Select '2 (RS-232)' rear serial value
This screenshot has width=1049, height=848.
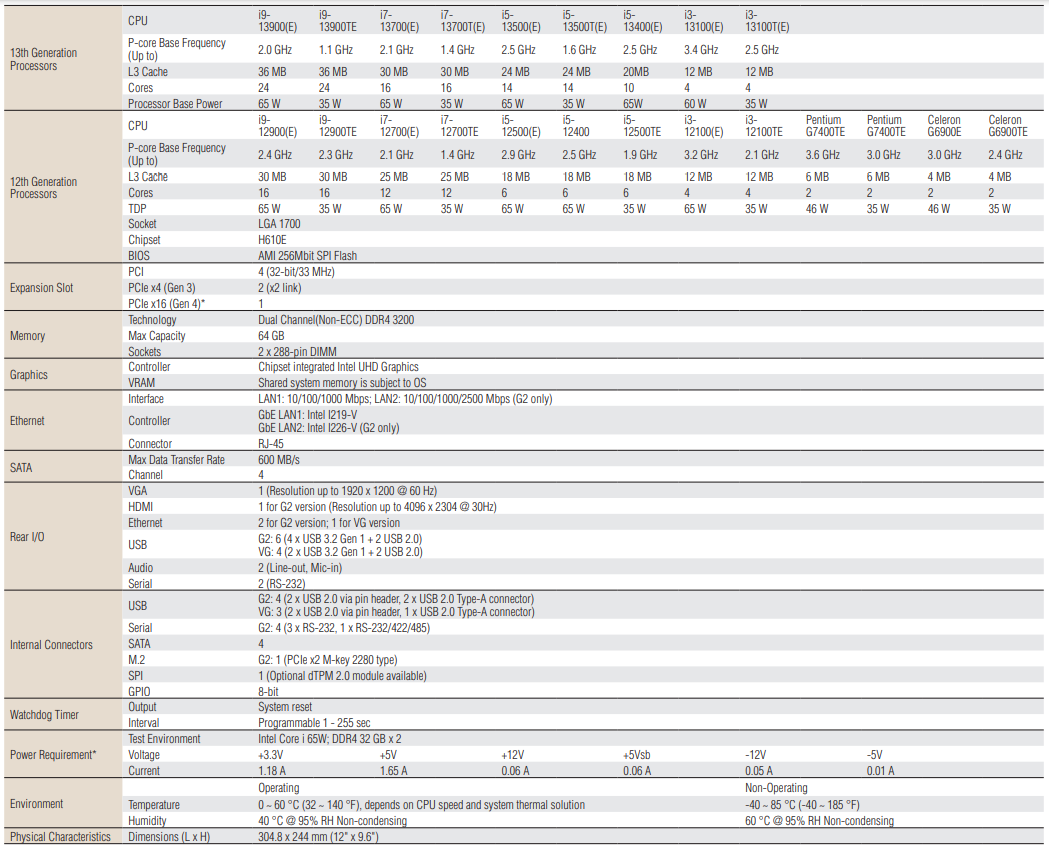[282, 584]
